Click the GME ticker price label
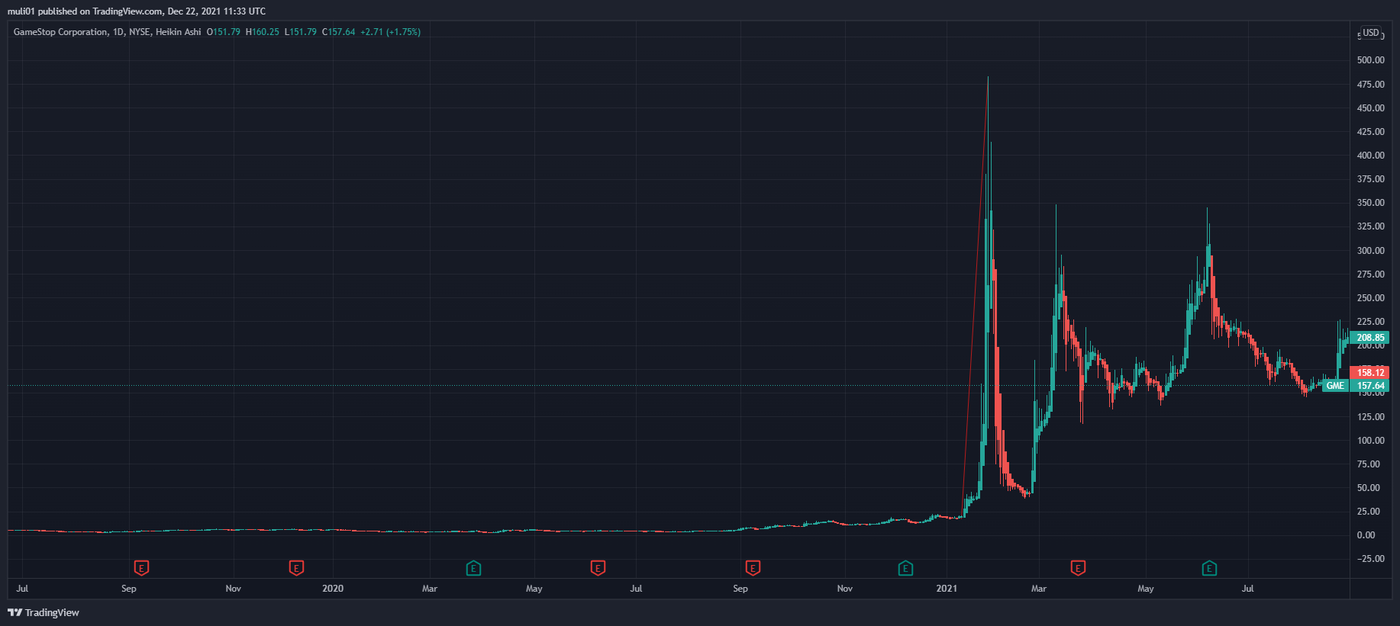Image resolution: width=1400 pixels, height=626 pixels. [x=1334, y=386]
